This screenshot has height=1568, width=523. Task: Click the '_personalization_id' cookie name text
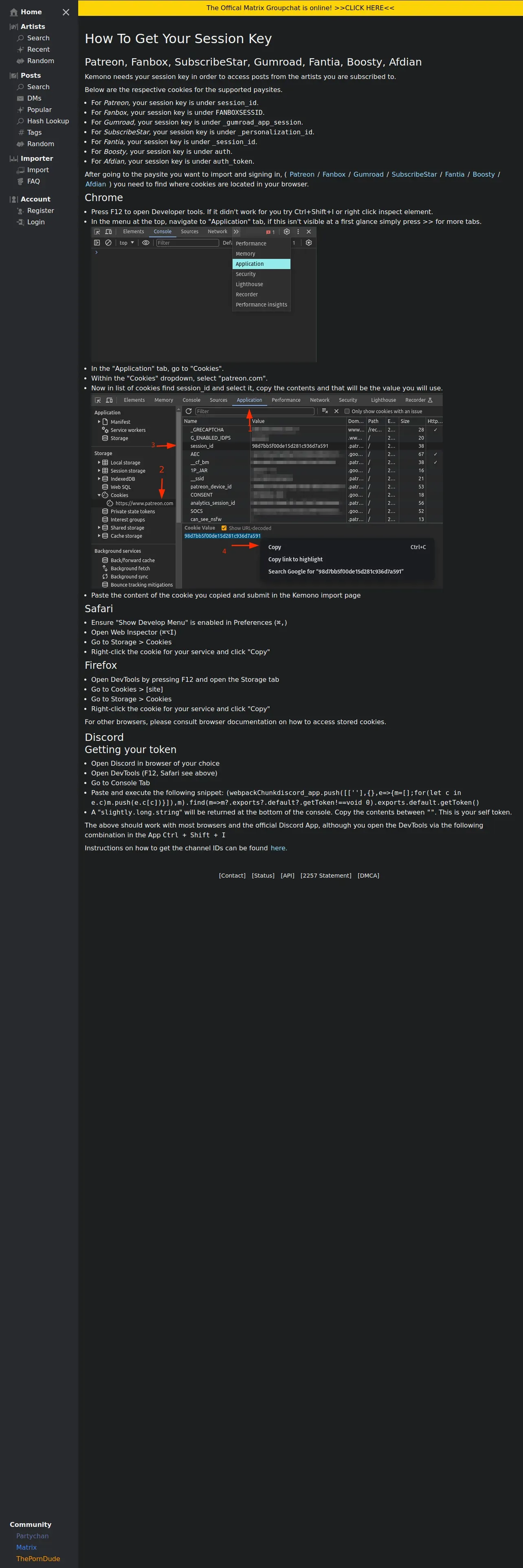coord(275,132)
